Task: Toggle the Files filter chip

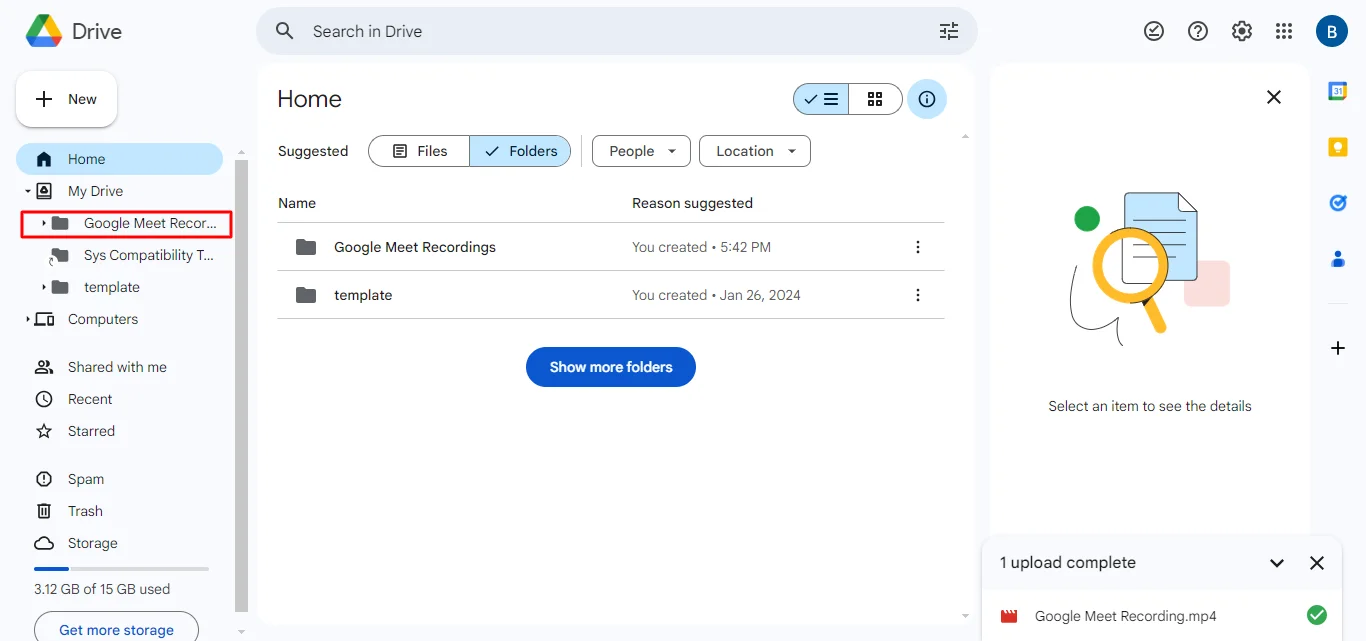Action: (x=418, y=150)
